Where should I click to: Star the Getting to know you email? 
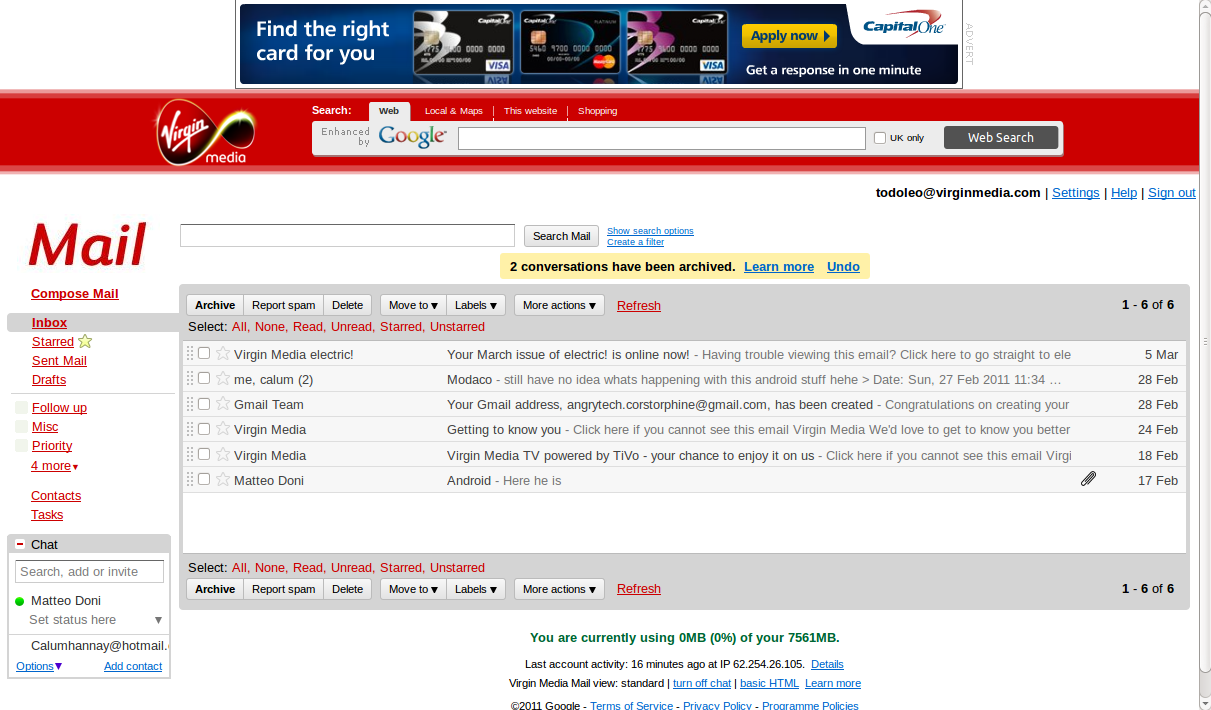(x=223, y=429)
